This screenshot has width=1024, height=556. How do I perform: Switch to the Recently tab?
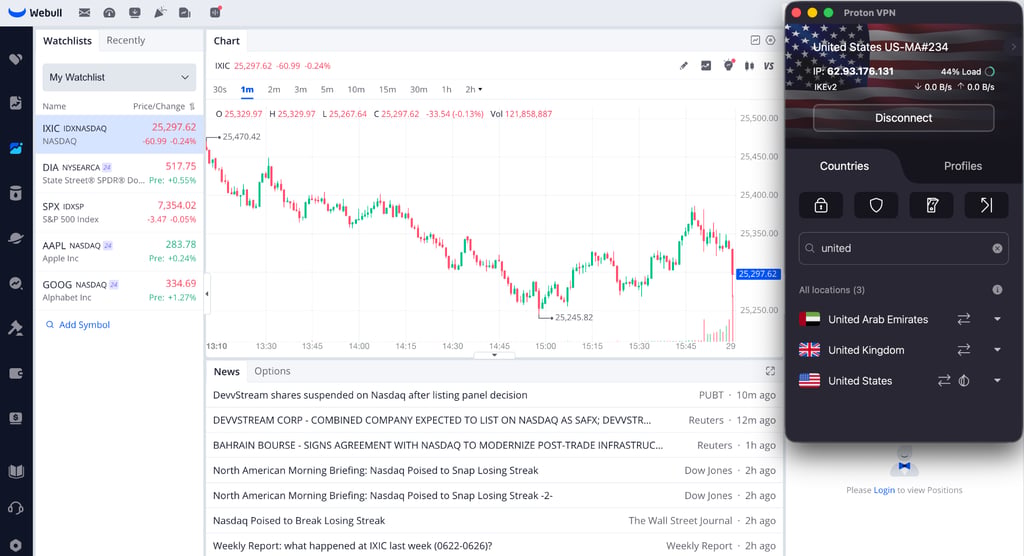coord(125,41)
